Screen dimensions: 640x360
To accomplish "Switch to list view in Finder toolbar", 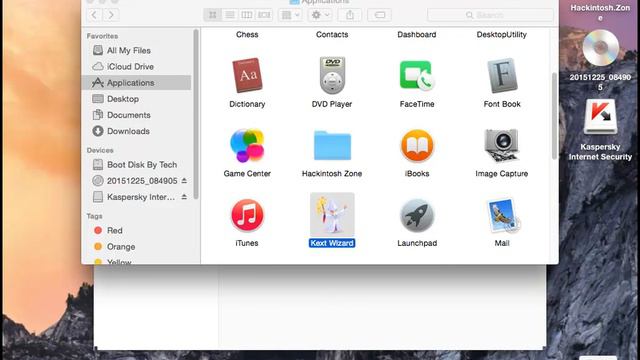I will tap(230, 15).
